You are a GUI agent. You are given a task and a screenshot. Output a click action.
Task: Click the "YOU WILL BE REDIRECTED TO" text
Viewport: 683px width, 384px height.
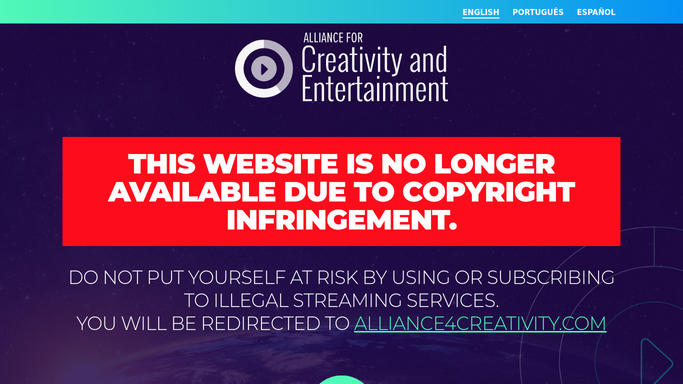point(213,323)
